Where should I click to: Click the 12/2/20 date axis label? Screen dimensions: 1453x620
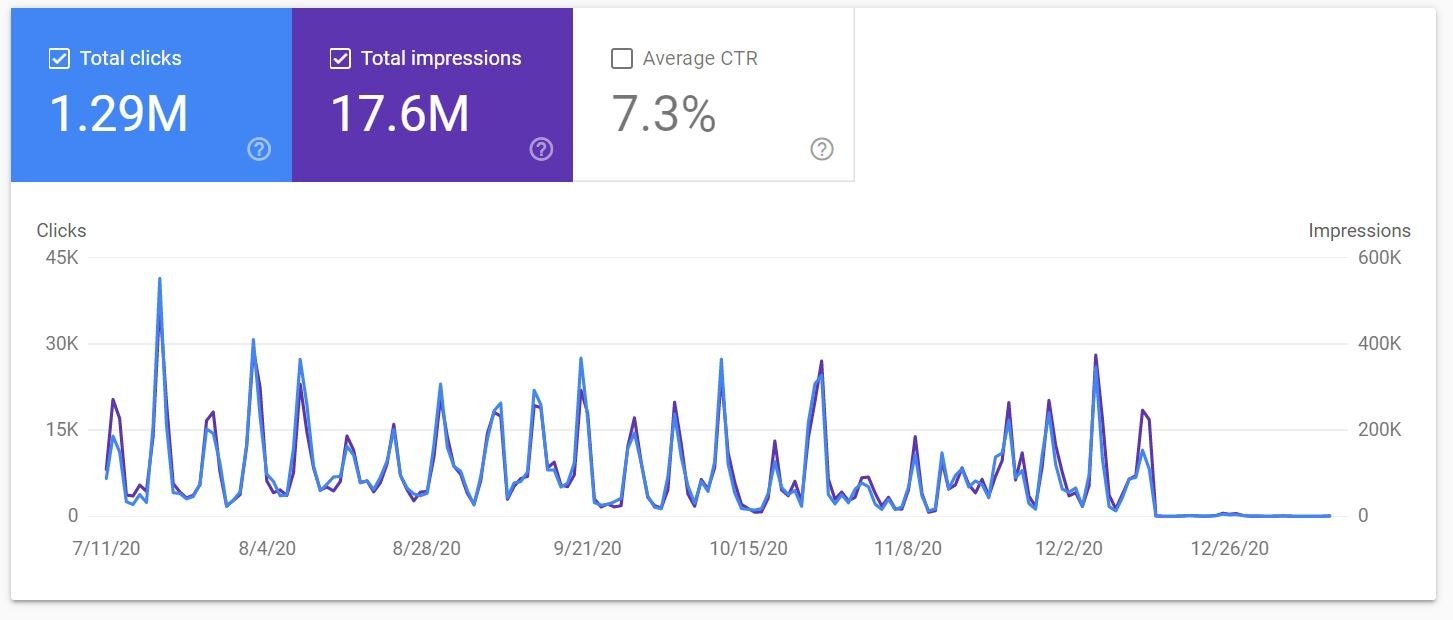(x=1069, y=548)
